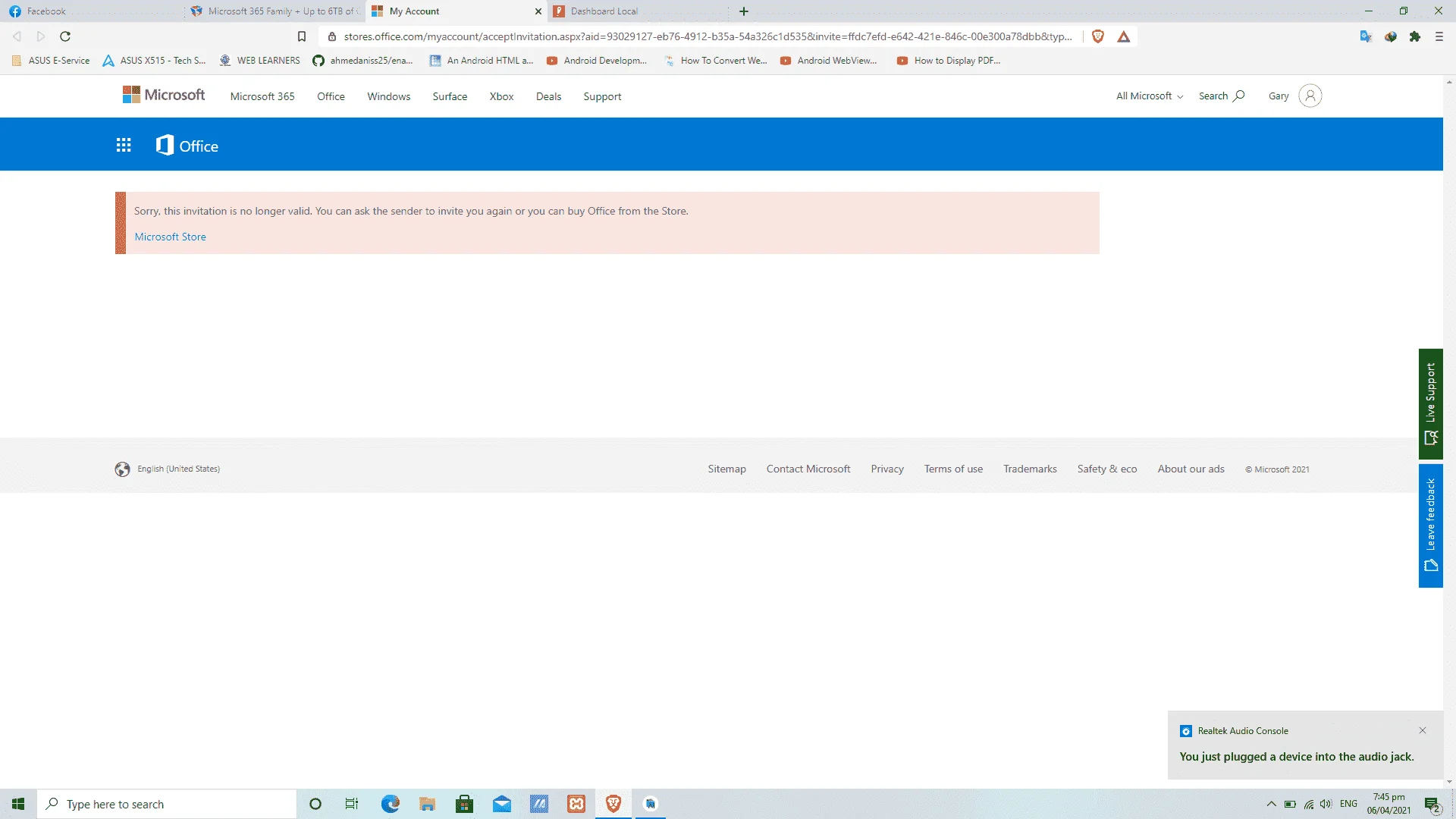Image resolution: width=1456 pixels, height=819 pixels.
Task: Open the Action Center notifications icon
Action: click(1432, 805)
